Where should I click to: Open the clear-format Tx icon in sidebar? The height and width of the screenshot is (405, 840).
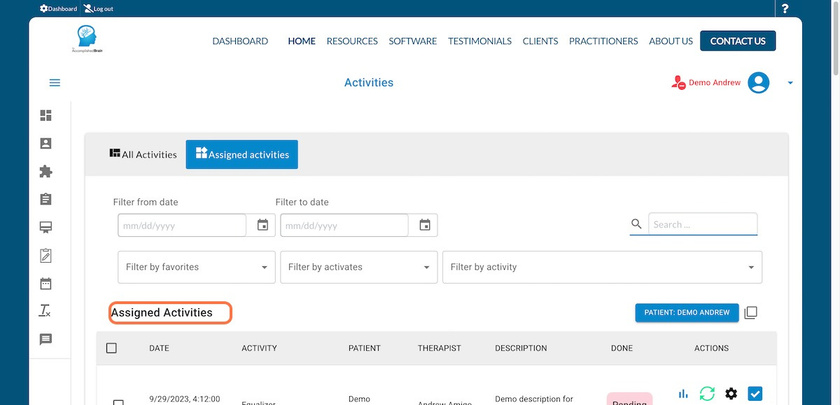click(46, 311)
